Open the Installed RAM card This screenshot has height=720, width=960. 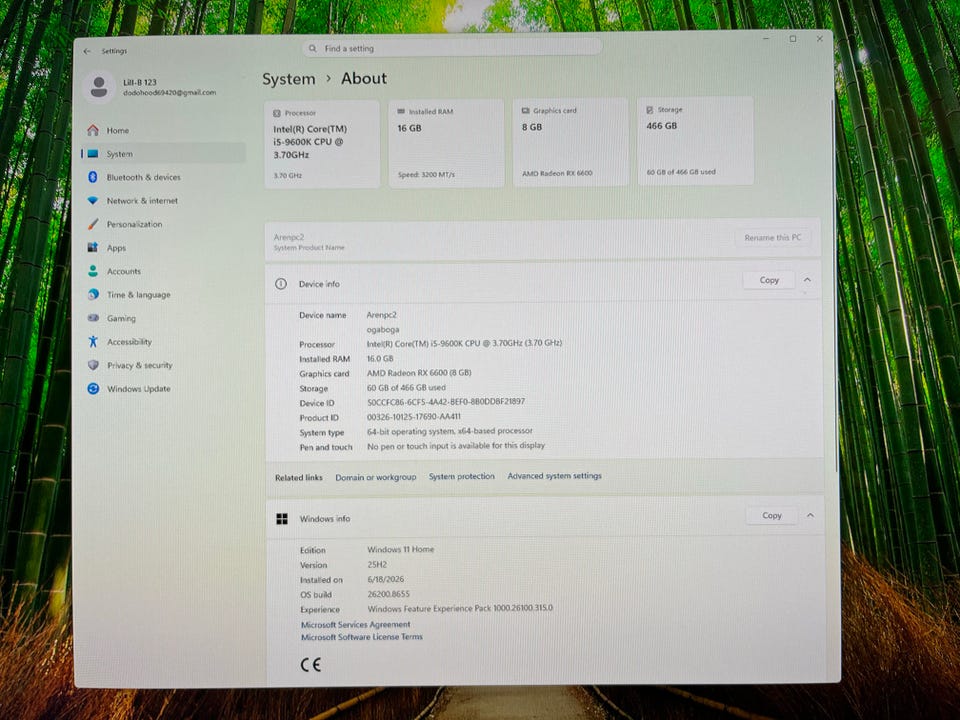pos(446,144)
